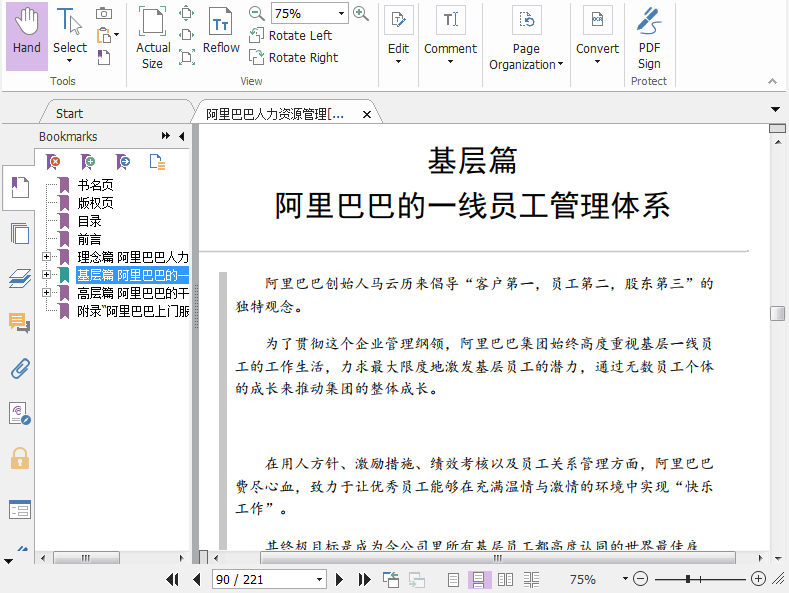The width and height of the screenshot is (789, 593).
Task: Open the Edit tools dropdown
Action: click(398, 36)
